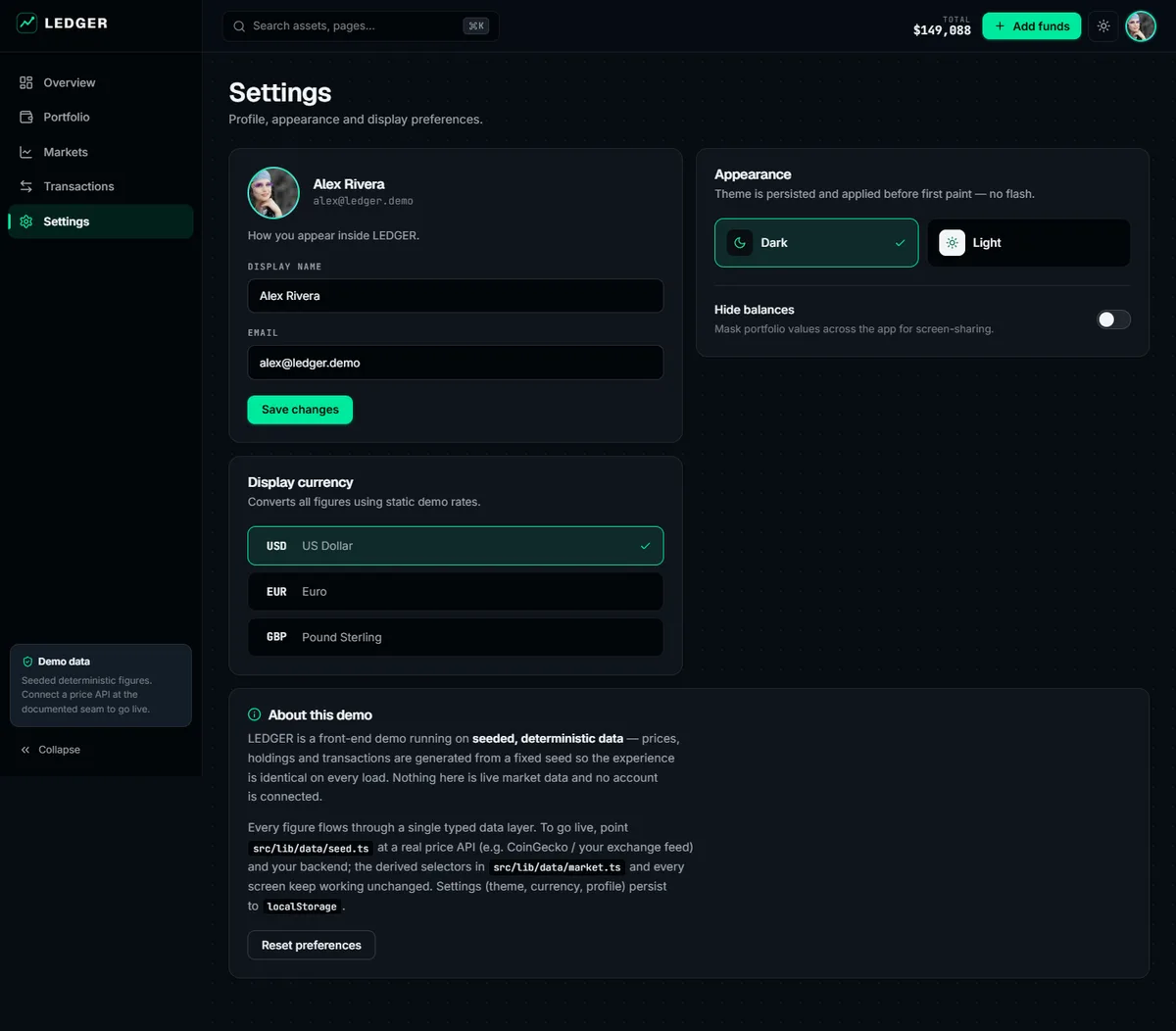The image size is (1176, 1031).
Task: Select the Dark theme option
Action: click(x=816, y=243)
